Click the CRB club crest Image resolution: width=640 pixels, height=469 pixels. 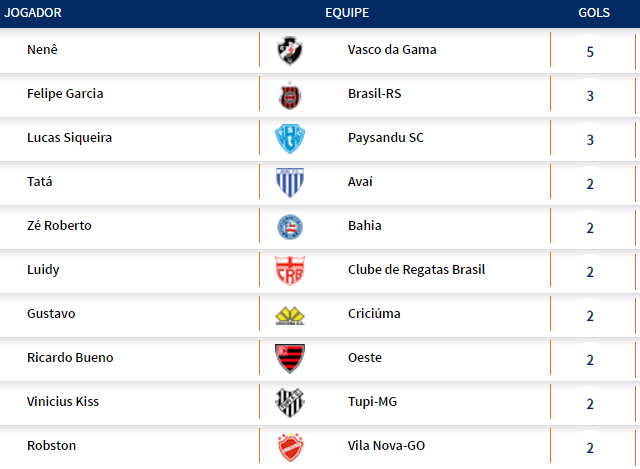click(290, 270)
